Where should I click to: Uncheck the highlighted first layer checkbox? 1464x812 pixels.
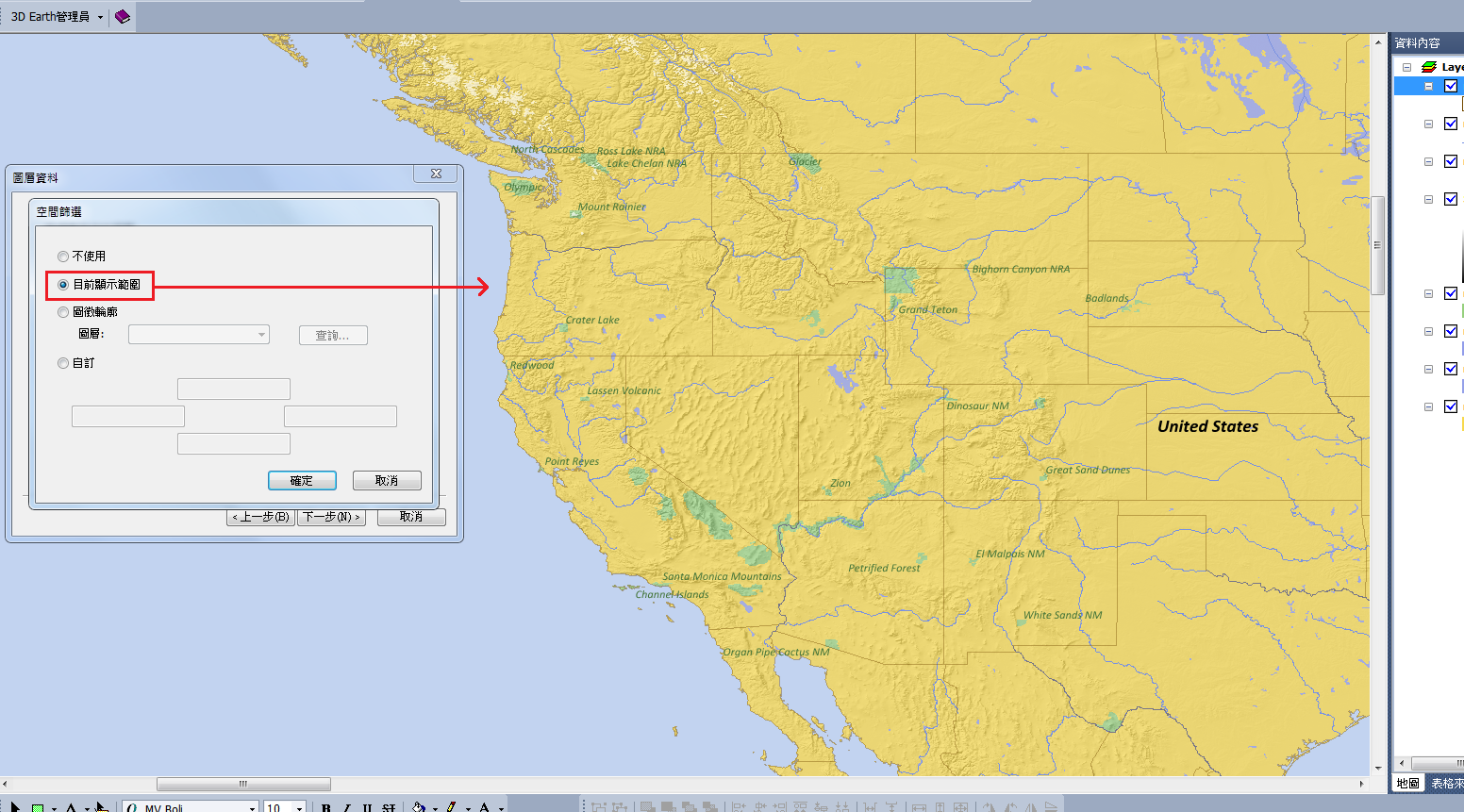(1451, 86)
